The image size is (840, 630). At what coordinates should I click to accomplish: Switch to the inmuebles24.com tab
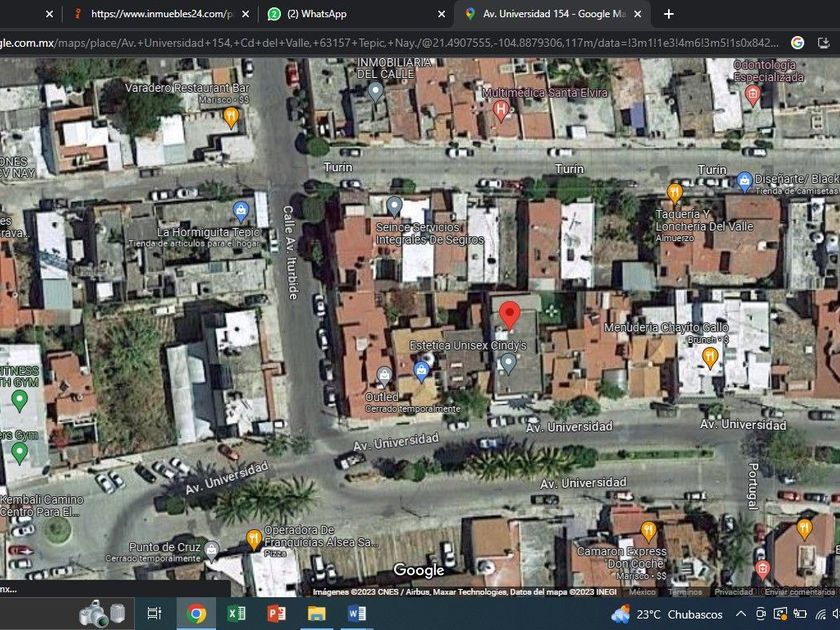[x=161, y=14]
